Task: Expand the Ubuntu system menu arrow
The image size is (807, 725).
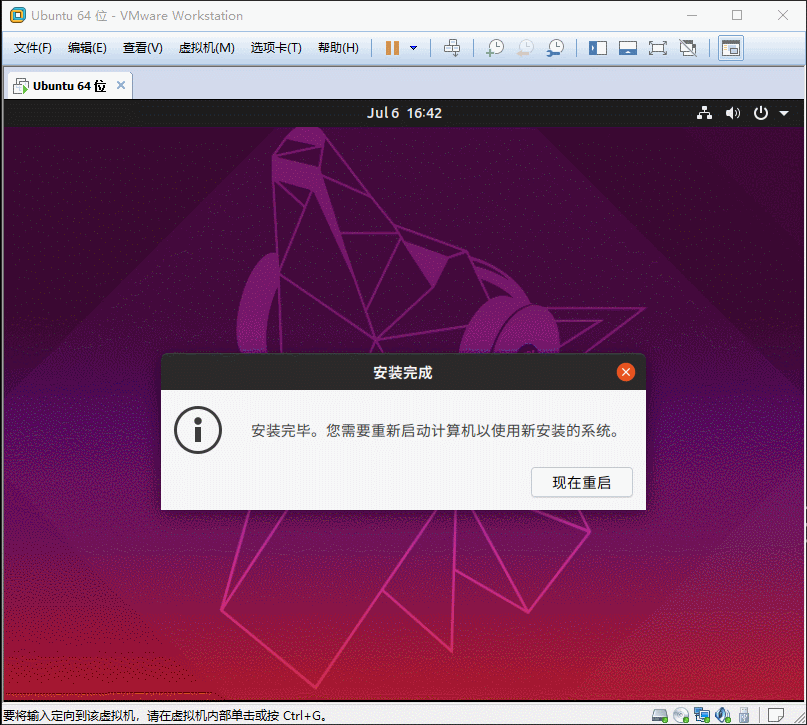Action: (x=784, y=113)
